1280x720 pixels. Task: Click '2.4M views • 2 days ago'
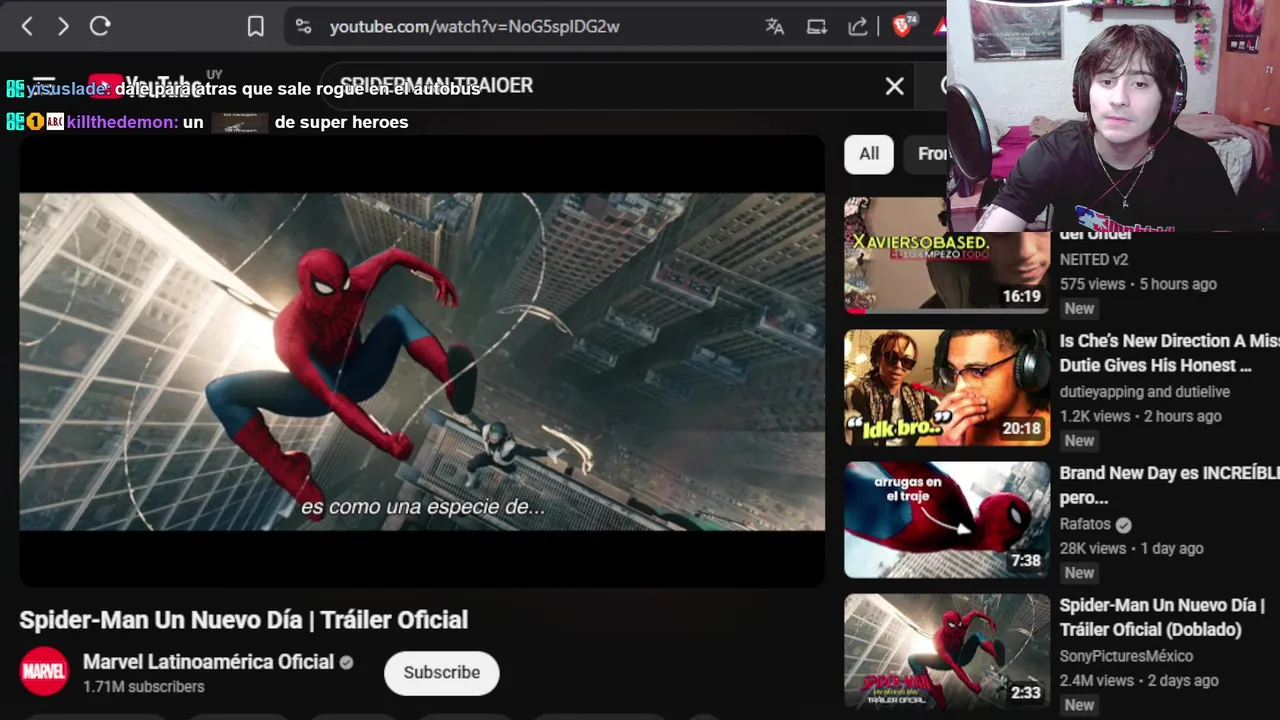tap(1139, 680)
